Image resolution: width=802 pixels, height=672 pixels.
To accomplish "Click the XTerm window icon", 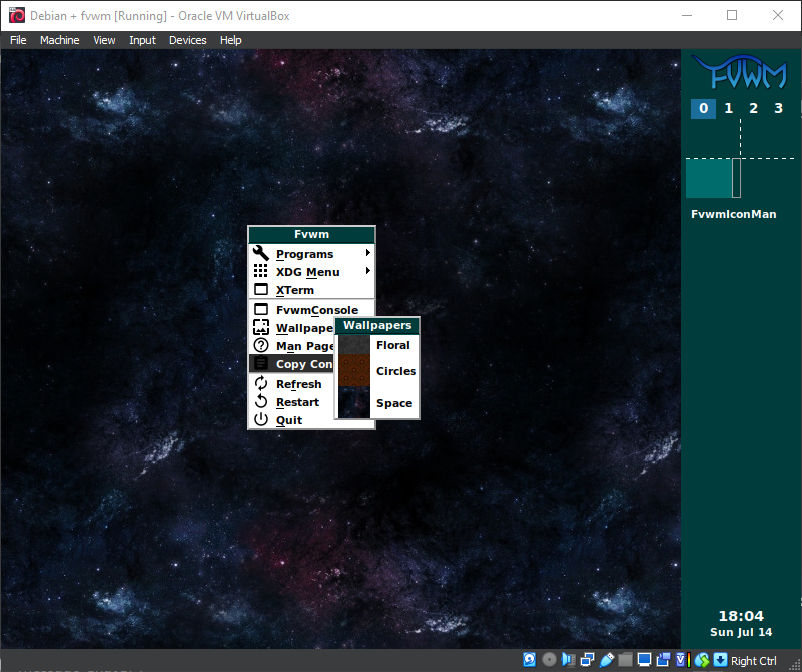I will tap(261, 290).
